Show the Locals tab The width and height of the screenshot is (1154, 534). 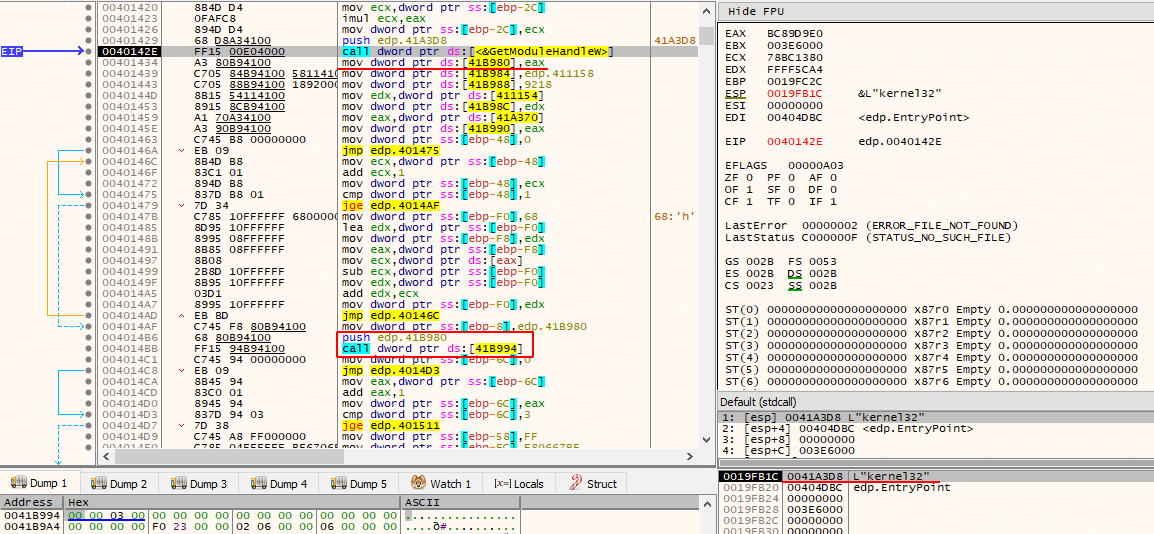tap(520, 483)
